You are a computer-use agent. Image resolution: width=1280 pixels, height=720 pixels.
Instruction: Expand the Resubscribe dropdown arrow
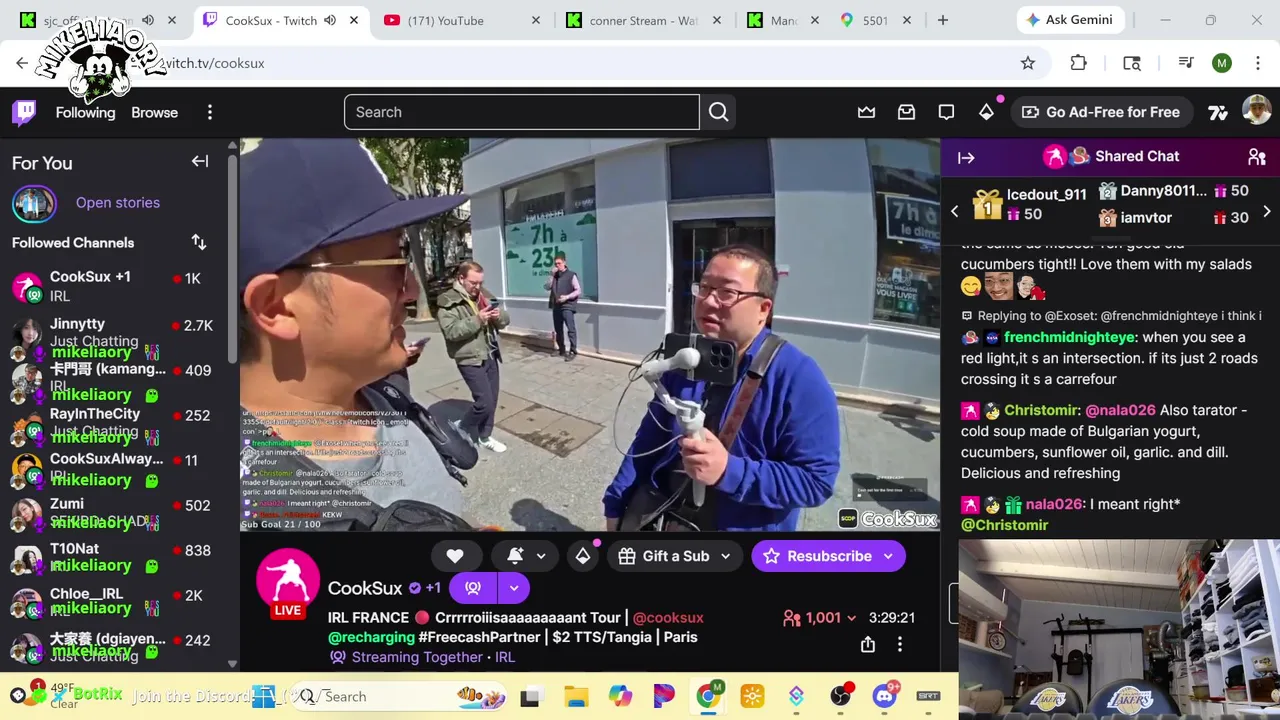888,556
